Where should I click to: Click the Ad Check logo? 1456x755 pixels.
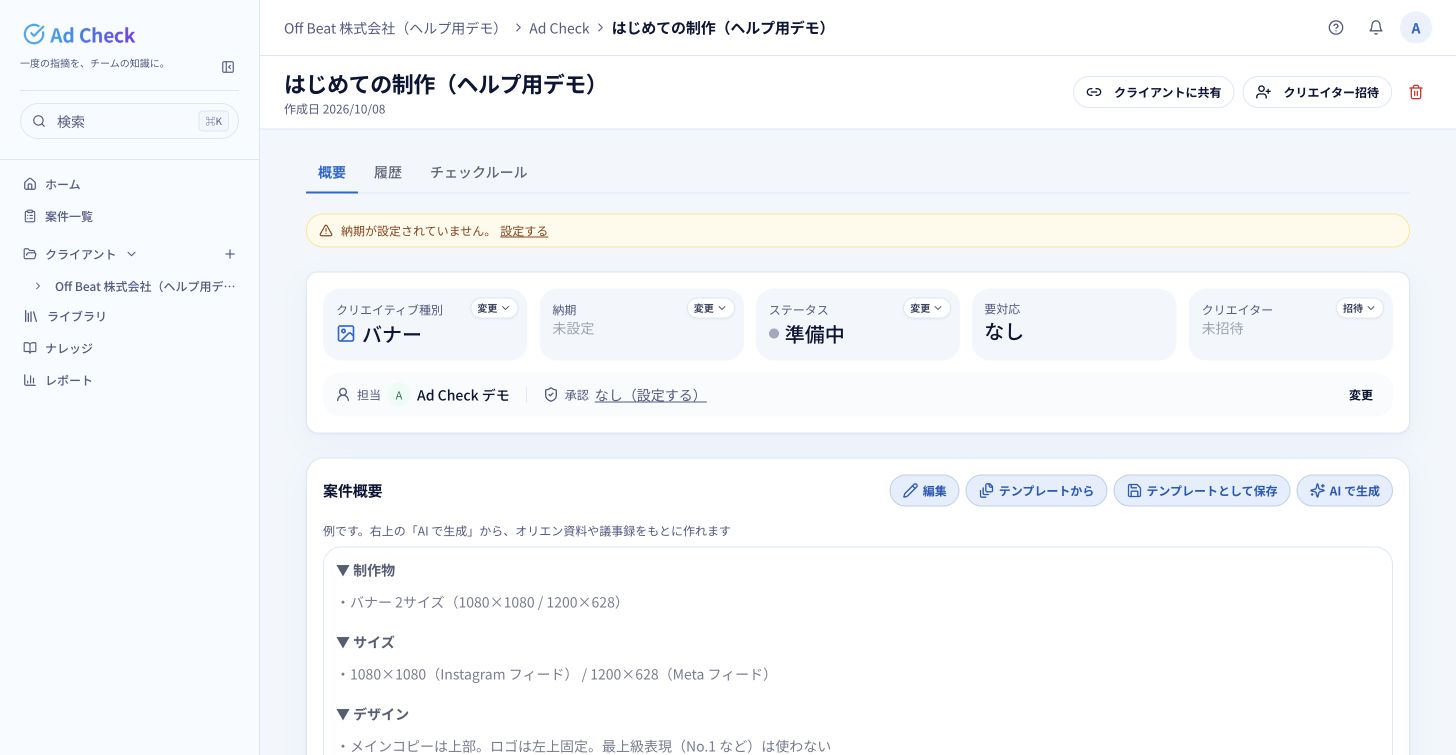pyautogui.click(x=79, y=35)
